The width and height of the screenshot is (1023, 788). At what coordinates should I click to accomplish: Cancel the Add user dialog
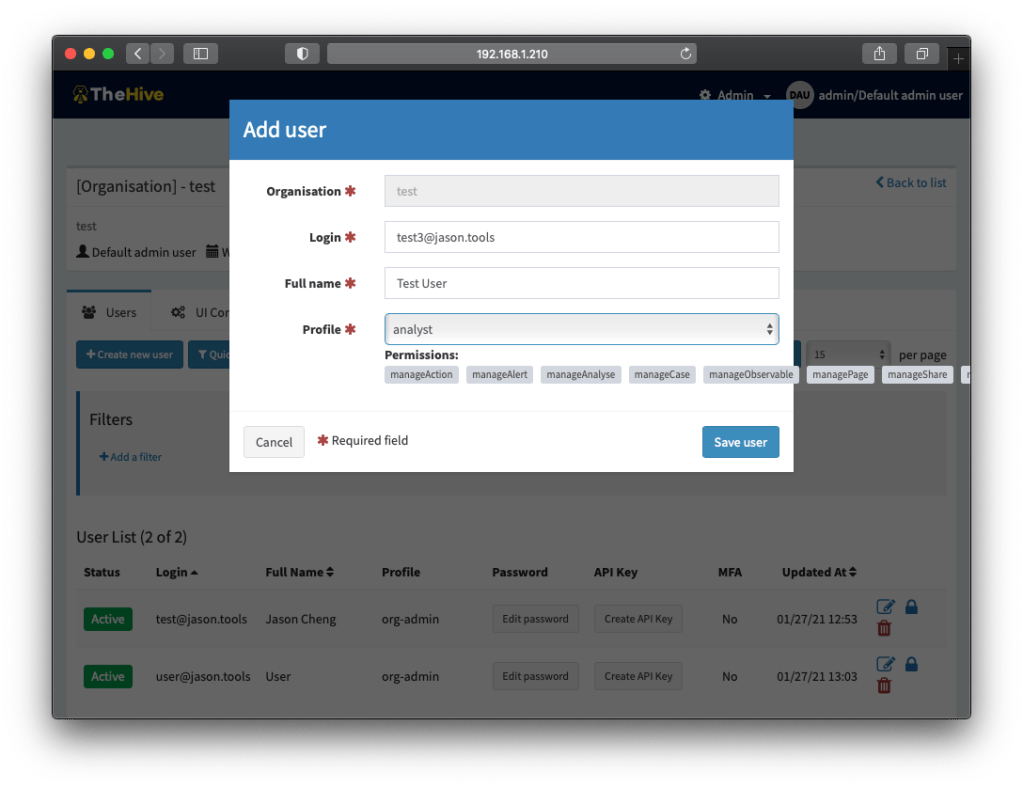pos(273,442)
